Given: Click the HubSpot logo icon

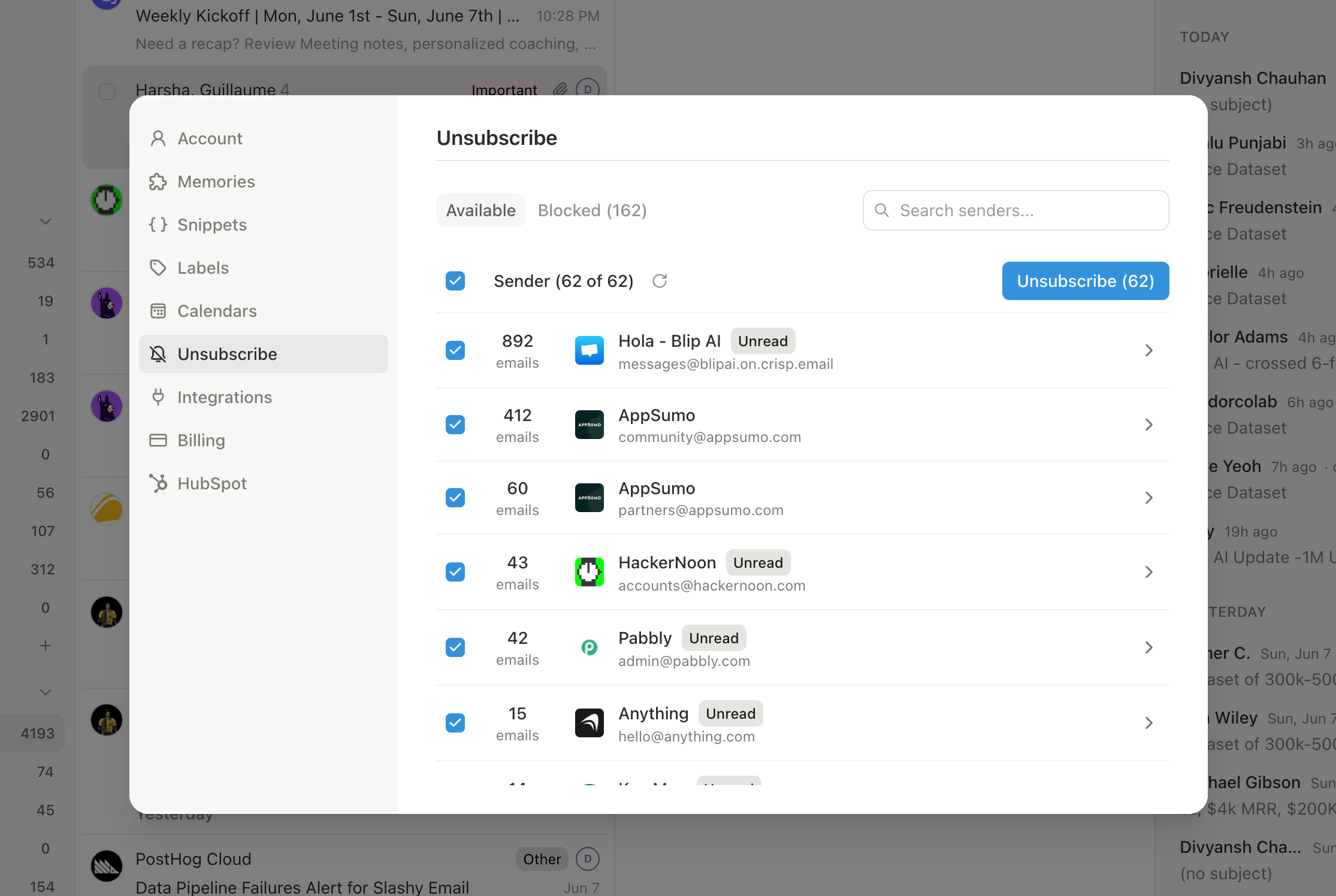Looking at the screenshot, I should pyautogui.click(x=158, y=483).
